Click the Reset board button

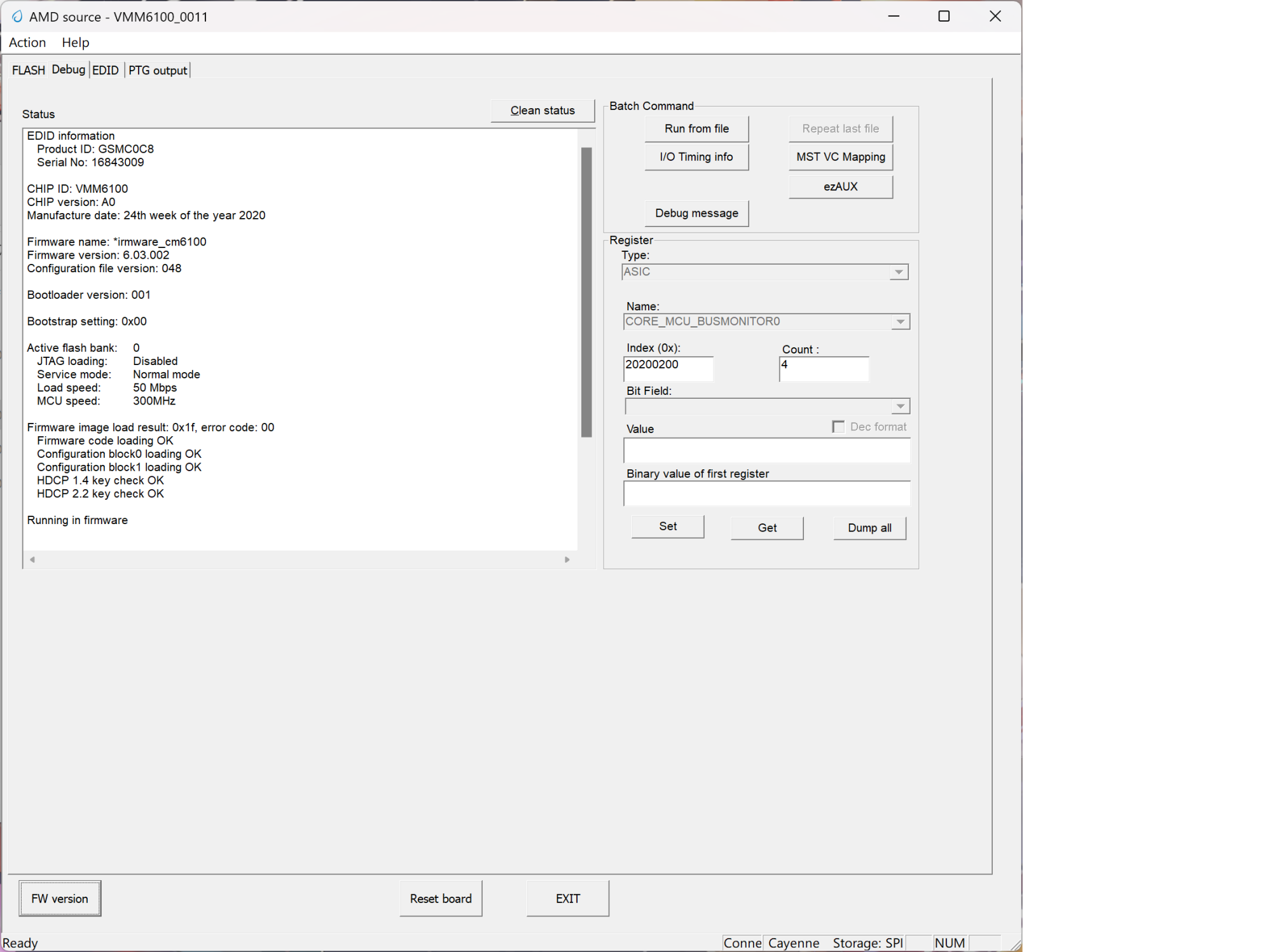pyautogui.click(x=440, y=899)
